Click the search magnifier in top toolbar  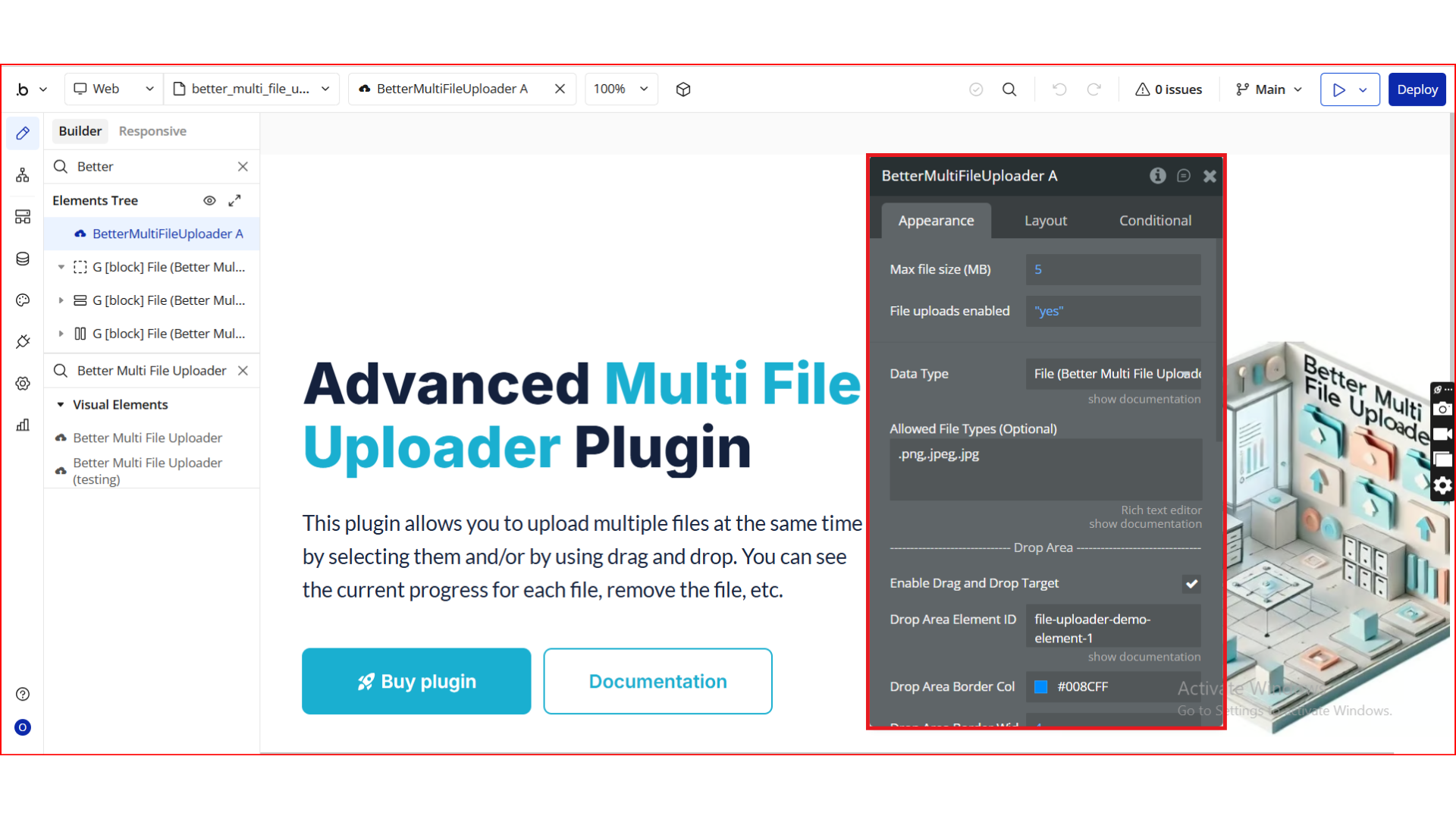[x=1009, y=89]
